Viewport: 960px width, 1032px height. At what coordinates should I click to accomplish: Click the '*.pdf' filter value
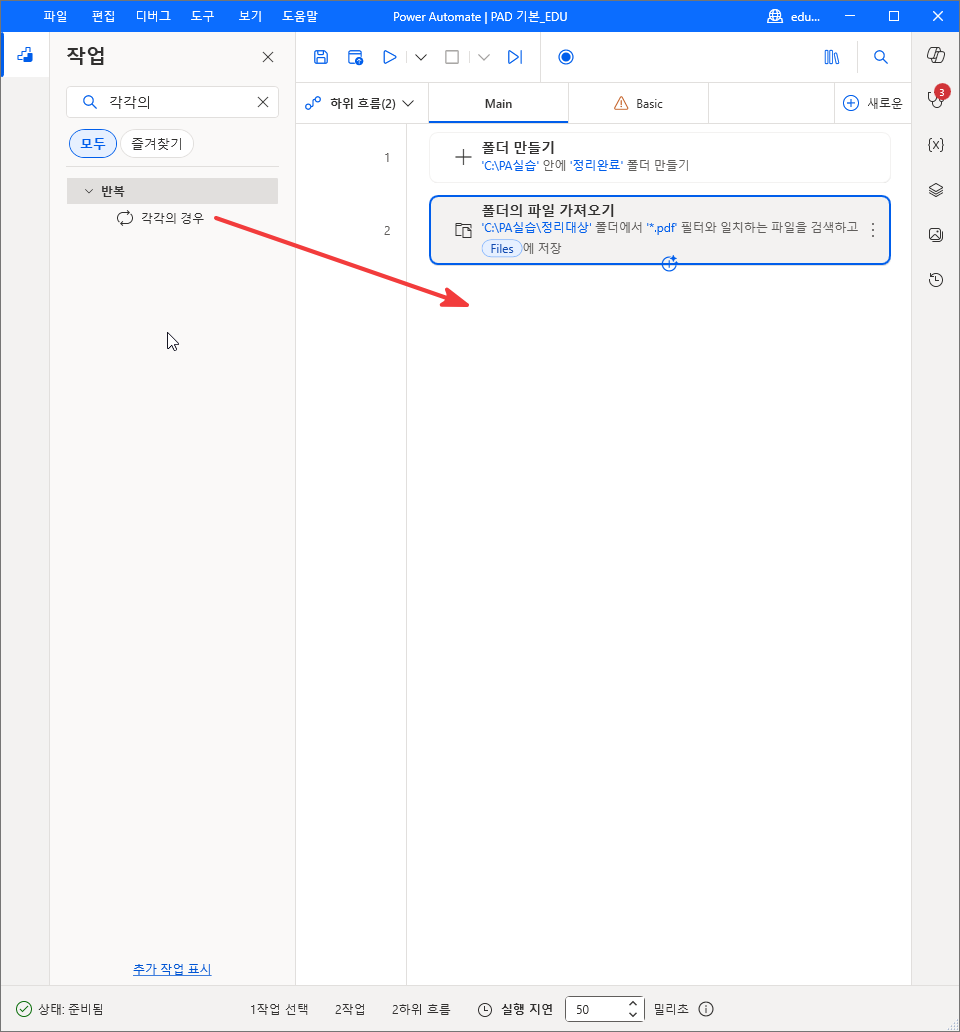pyautogui.click(x=661, y=227)
